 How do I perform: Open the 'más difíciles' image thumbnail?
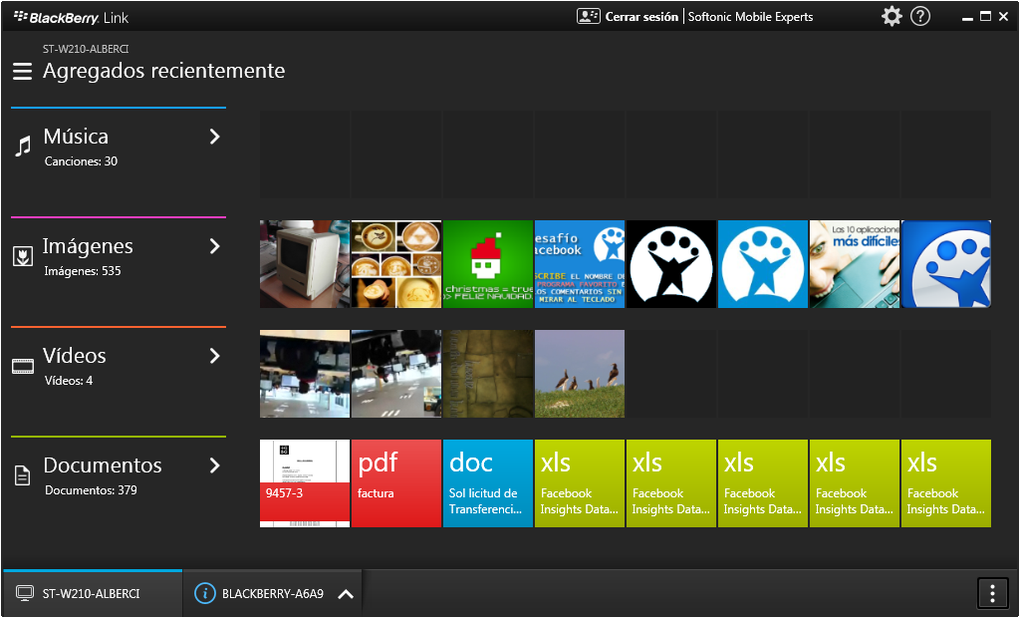coord(854,263)
